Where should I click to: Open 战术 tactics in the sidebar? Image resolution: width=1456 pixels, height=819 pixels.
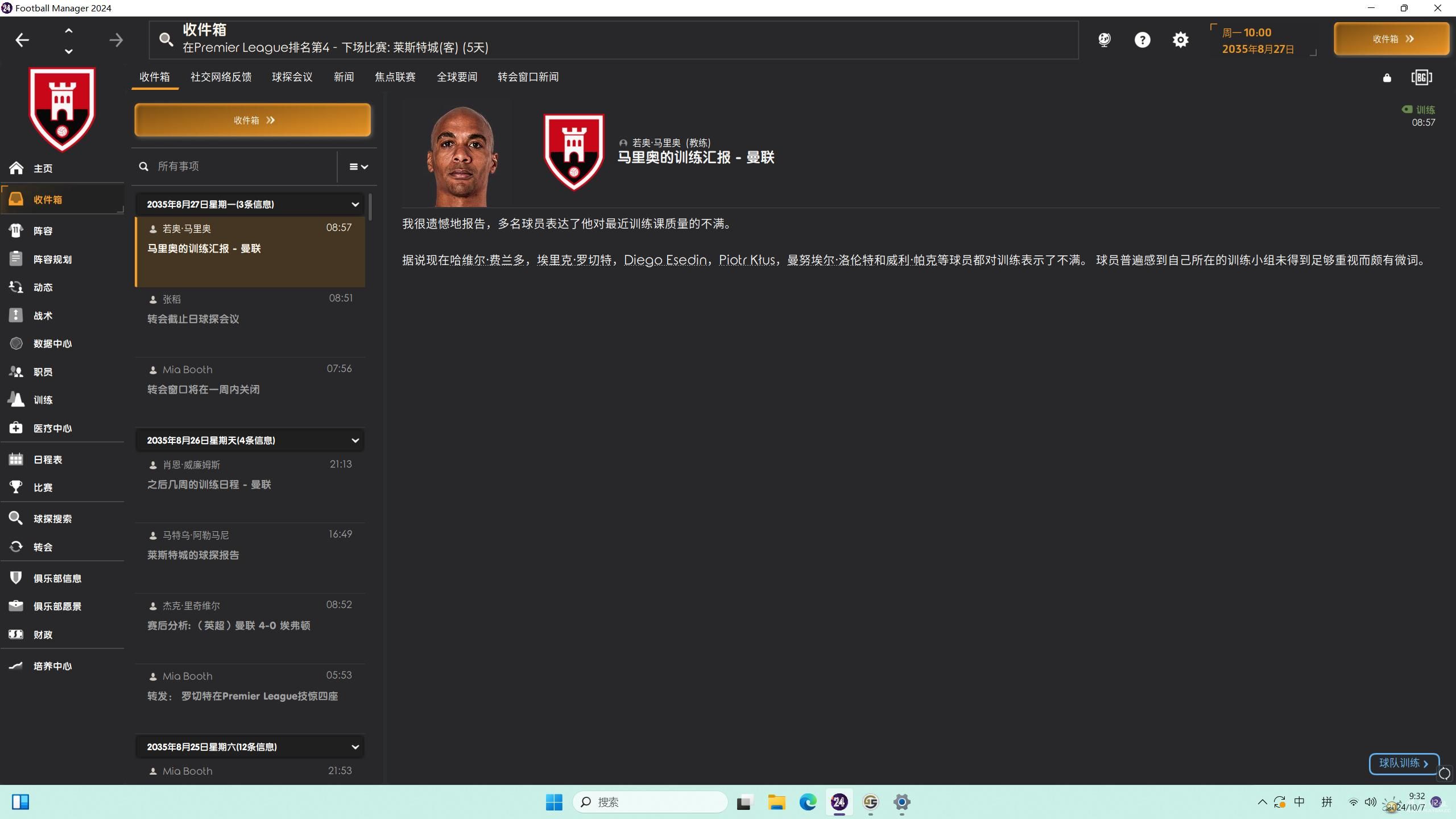click(x=63, y=316)
